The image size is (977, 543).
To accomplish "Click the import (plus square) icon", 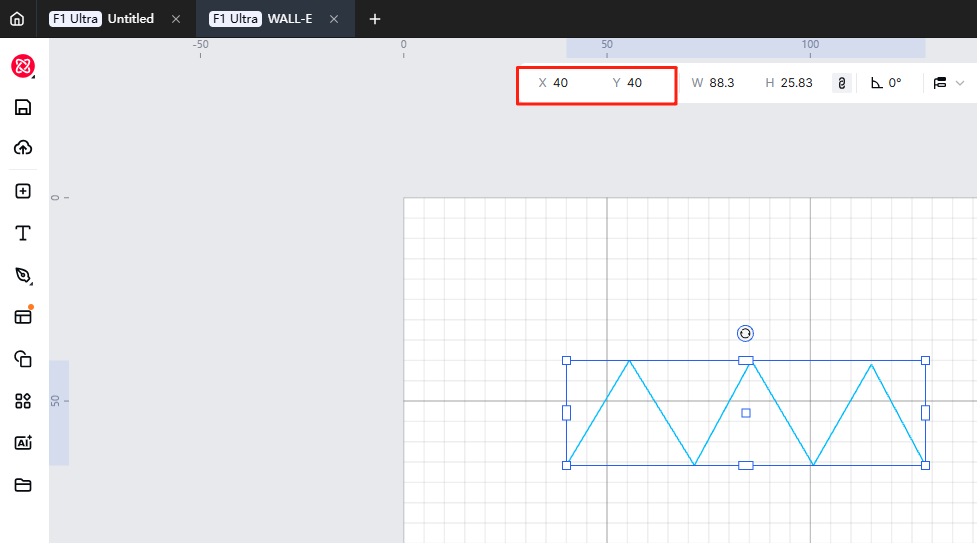I will point(23,191).
